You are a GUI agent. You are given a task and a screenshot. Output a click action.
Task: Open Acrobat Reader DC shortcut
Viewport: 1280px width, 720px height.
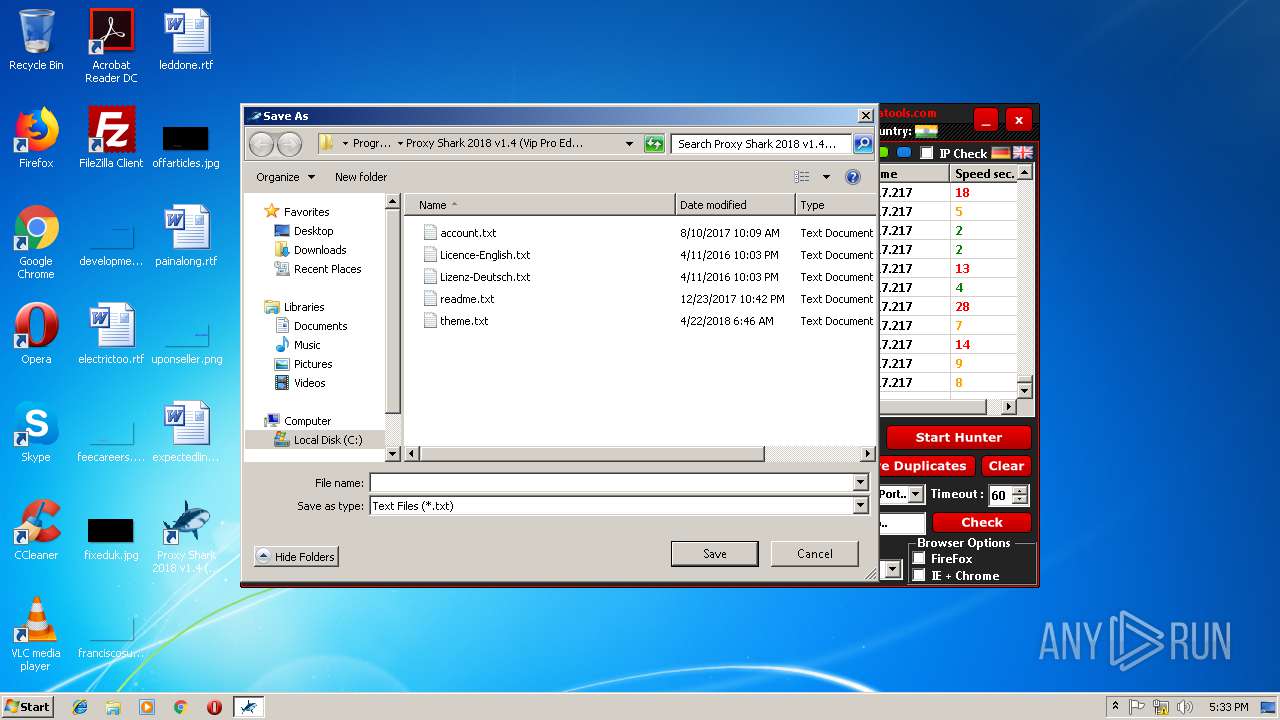coord(111,46)
